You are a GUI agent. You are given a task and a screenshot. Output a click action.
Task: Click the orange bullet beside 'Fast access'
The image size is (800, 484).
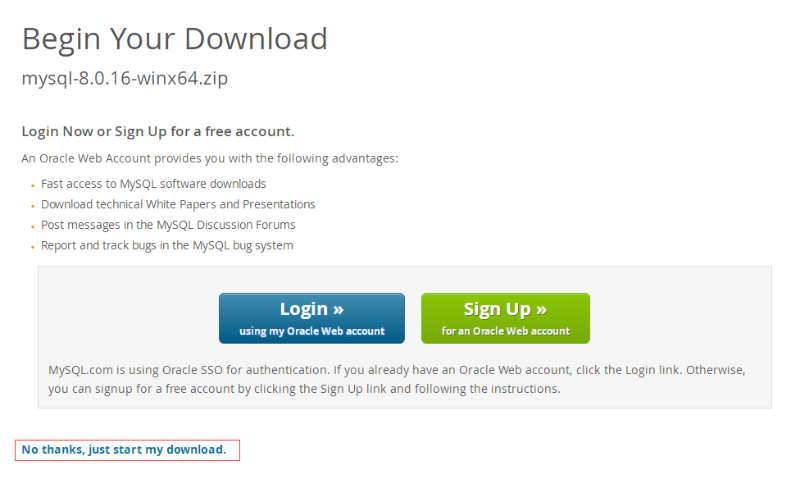[x=33, y=186]
